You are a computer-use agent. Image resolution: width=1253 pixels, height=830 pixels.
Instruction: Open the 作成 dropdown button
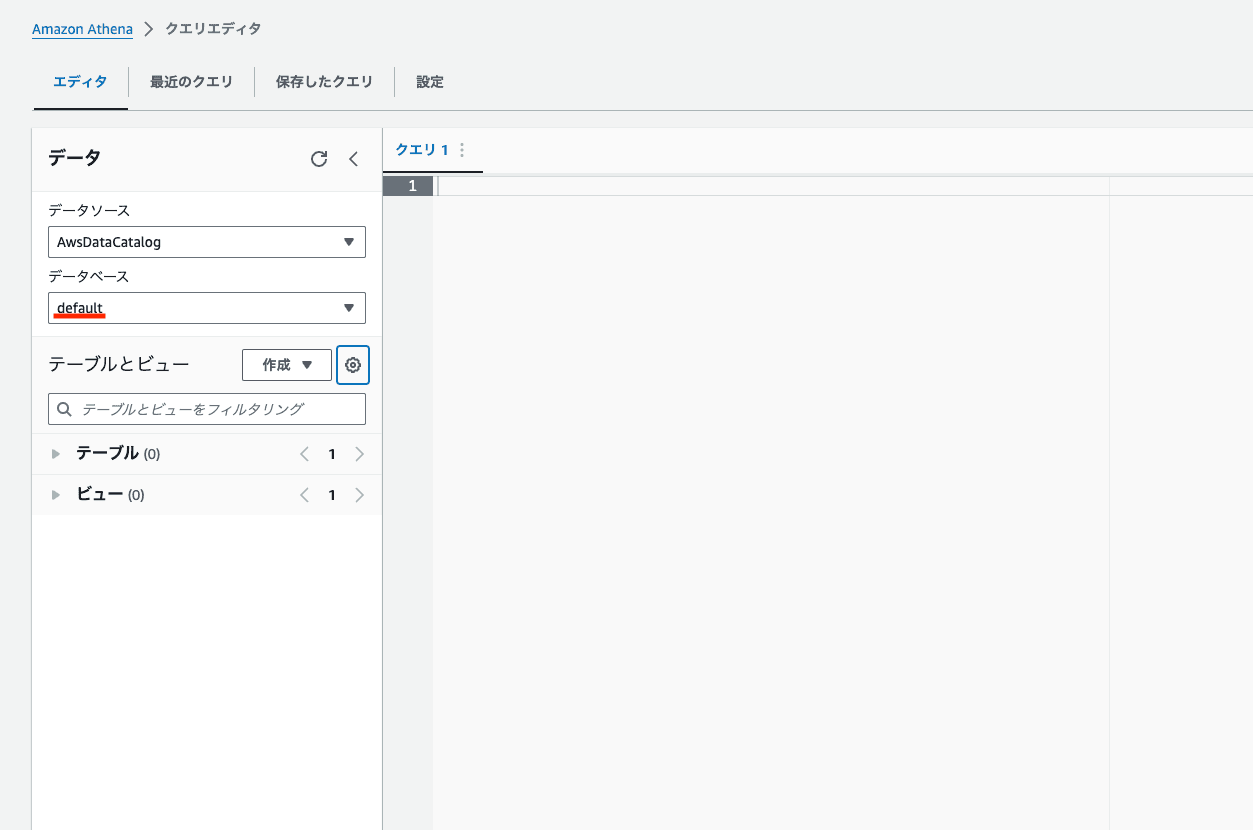pyautogui.click(x=287, y=365)
